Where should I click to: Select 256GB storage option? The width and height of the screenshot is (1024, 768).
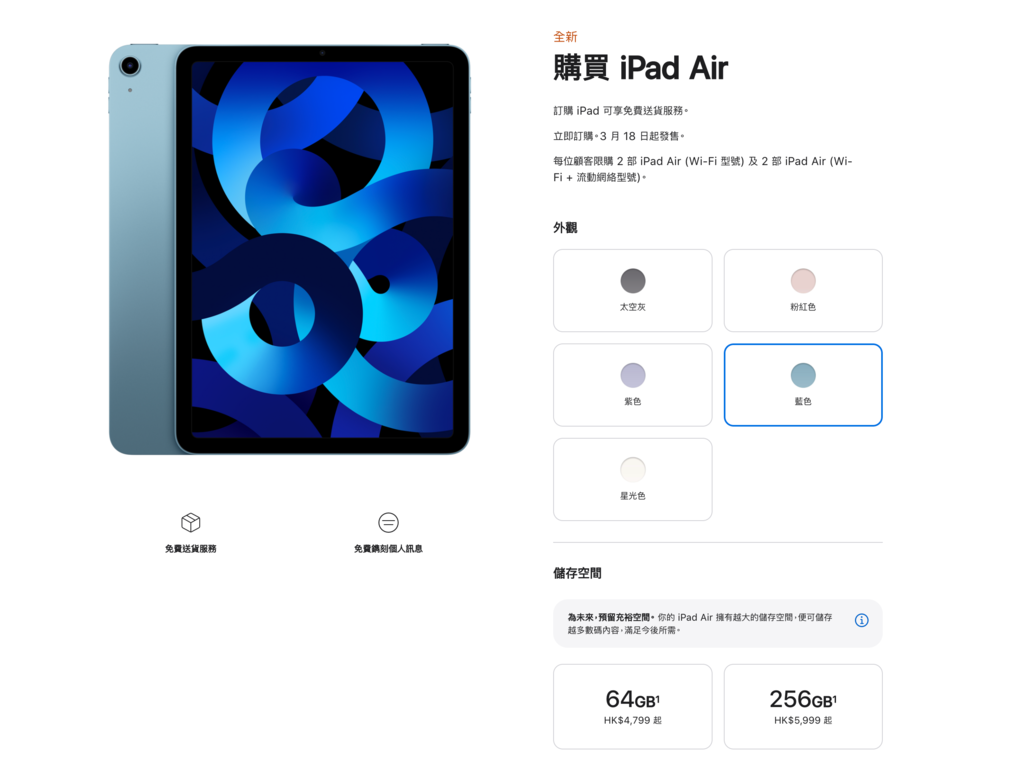(803, 707)
